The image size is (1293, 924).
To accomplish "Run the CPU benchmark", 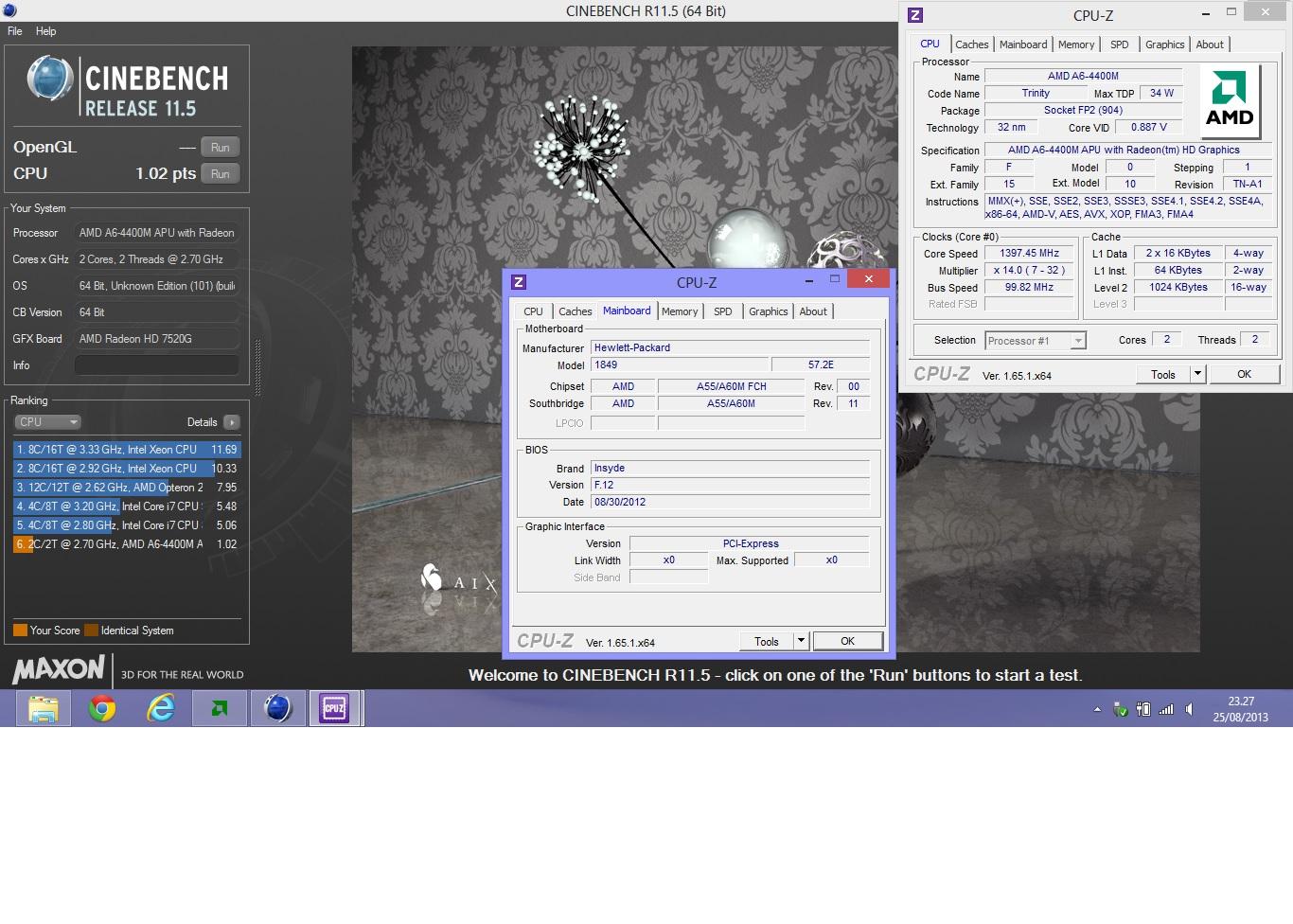I will click(x=221, y=173).
